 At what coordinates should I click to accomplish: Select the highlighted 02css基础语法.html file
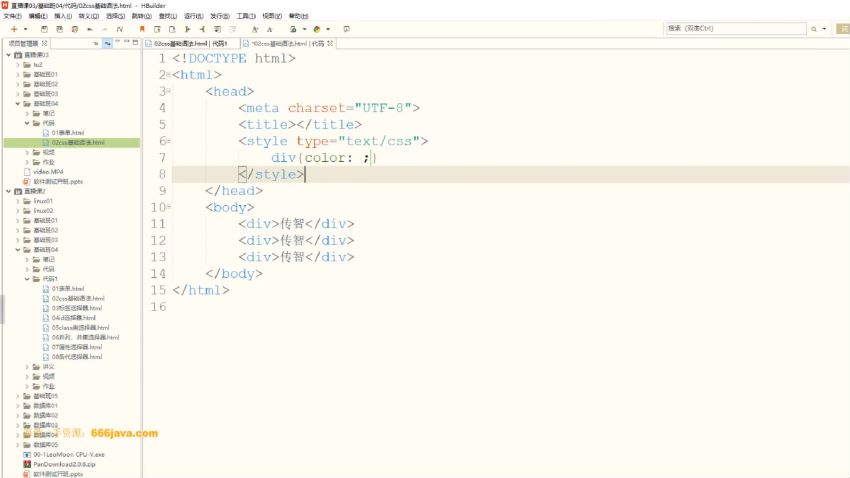coord(78,143)
